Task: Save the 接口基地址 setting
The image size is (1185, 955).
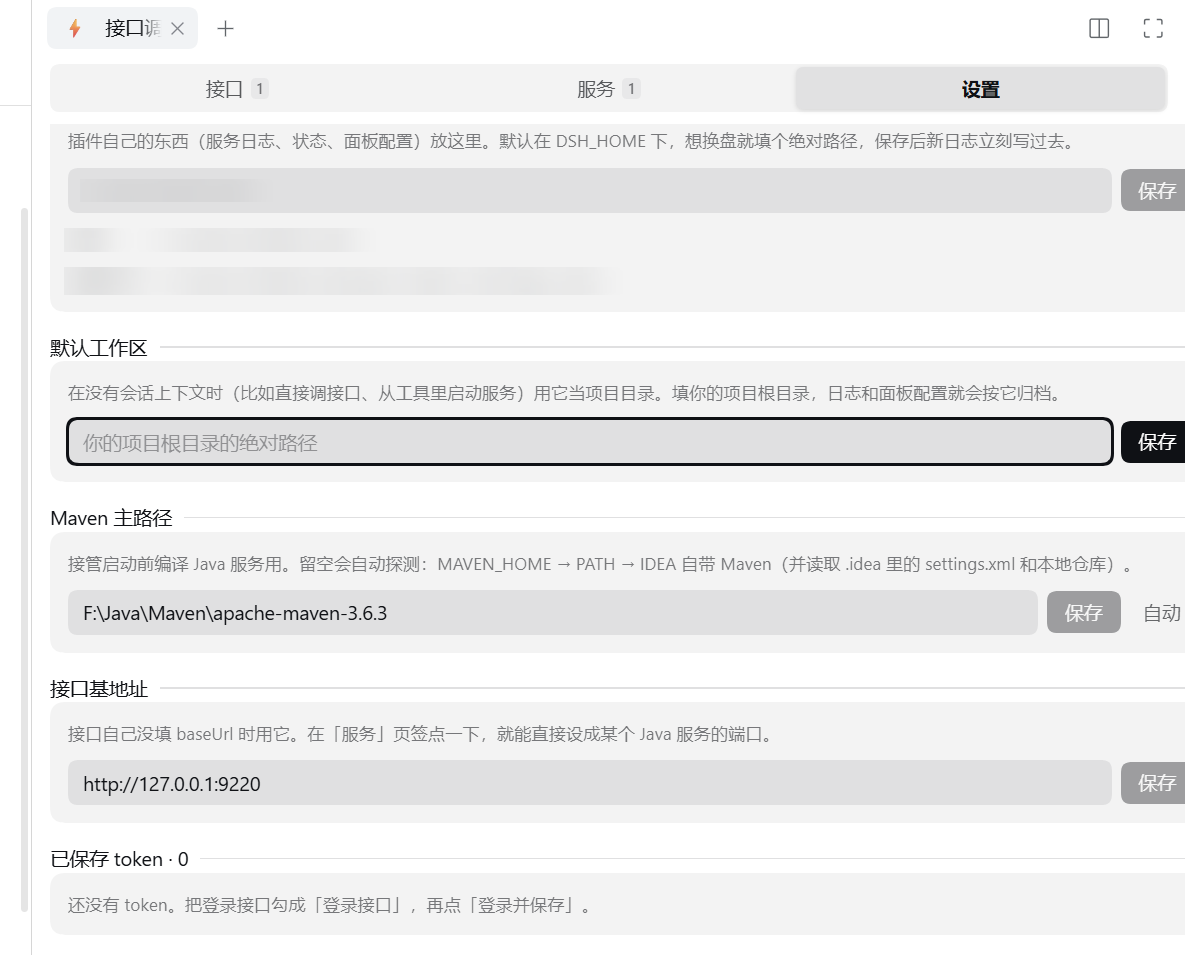Action: (1154, 783)
